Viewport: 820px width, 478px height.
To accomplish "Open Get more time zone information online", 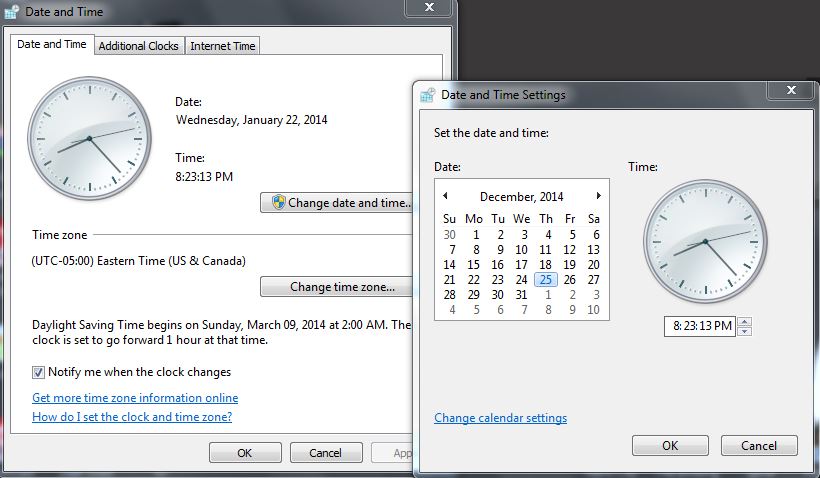I will click(x=135, y=398).
